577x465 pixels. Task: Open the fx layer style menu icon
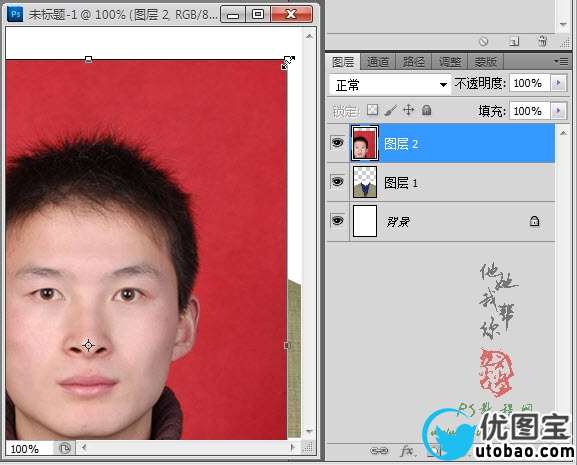407,451
